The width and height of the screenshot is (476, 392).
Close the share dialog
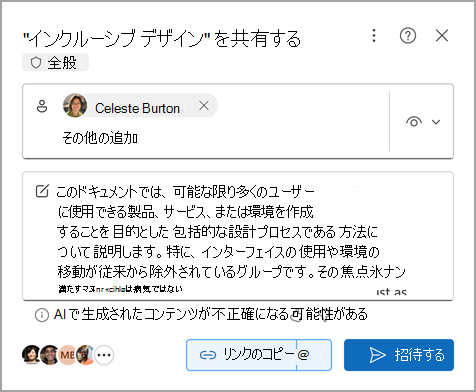(442, 35)
